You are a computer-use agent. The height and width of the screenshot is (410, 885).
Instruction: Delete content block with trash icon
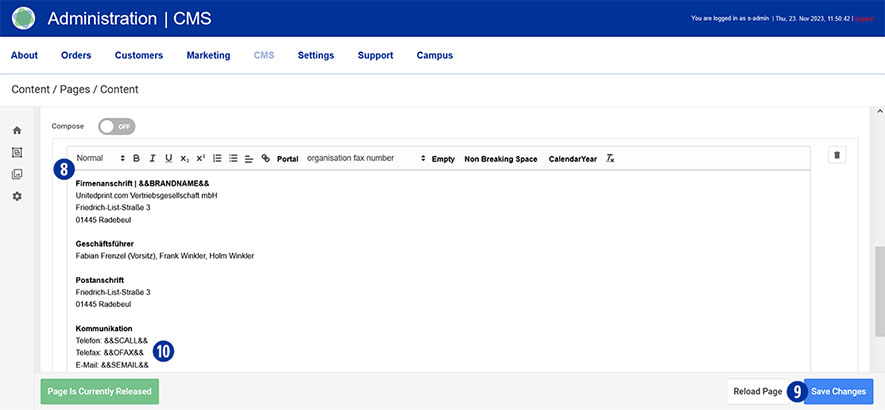[x=838, y=155]
